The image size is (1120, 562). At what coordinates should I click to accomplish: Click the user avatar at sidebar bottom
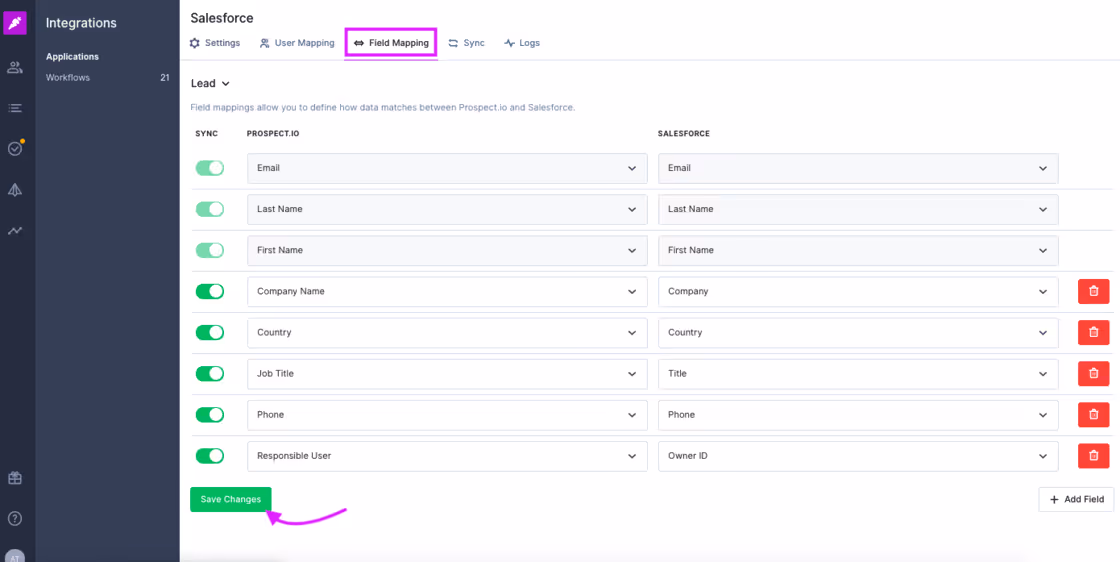(15, 556)
